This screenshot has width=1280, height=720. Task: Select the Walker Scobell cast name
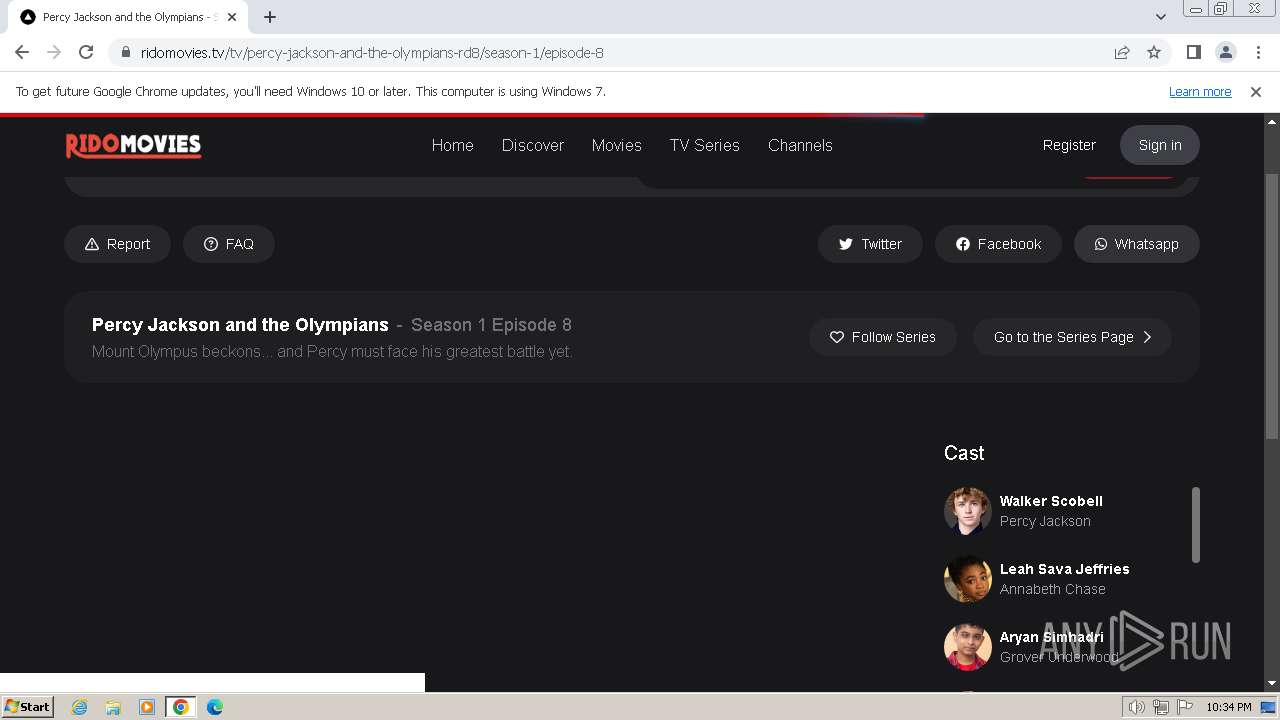(1051, 501)
